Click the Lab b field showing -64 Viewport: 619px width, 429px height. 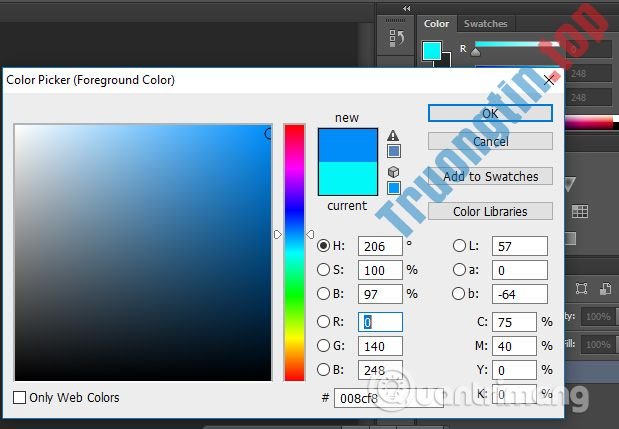[520, 294]
